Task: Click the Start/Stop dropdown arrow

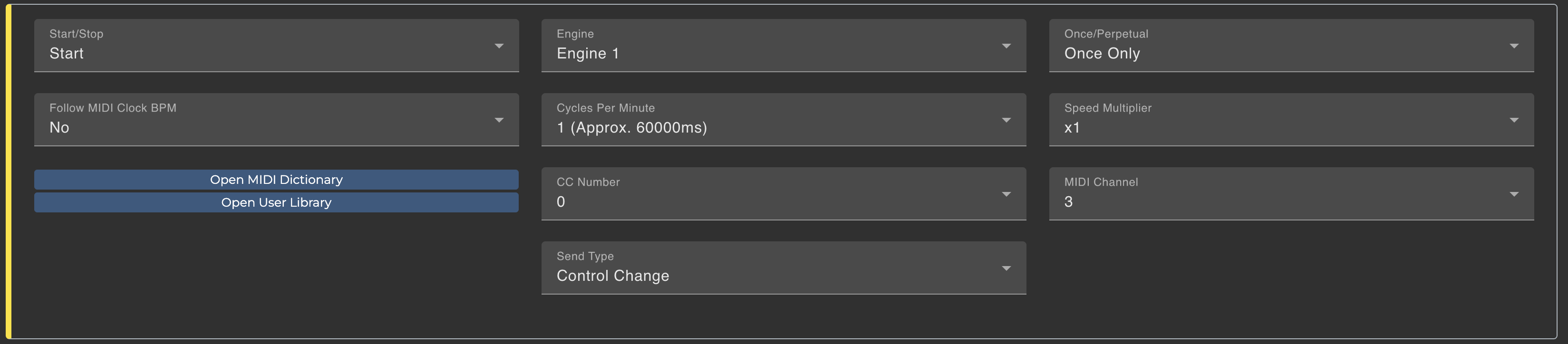Action: (499, 46)
